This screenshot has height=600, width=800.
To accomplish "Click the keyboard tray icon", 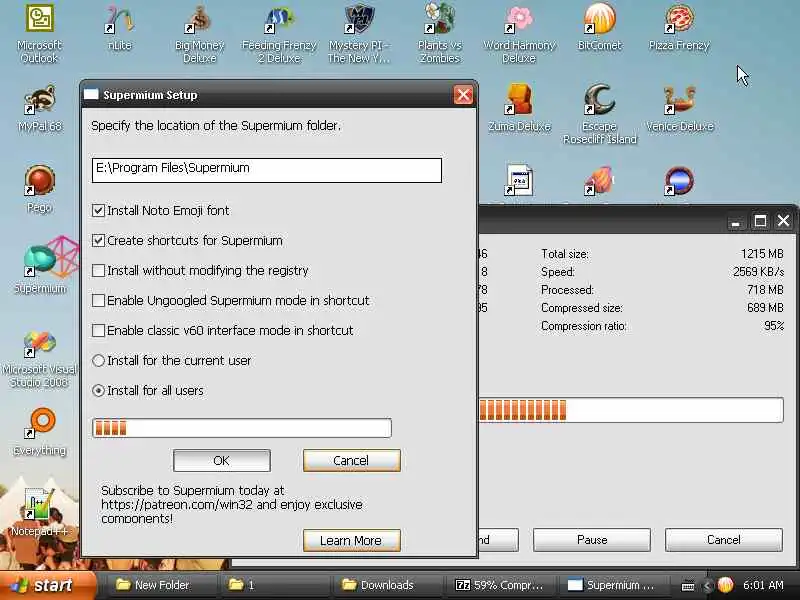I will pyautogui.click(x=688, y=585).
